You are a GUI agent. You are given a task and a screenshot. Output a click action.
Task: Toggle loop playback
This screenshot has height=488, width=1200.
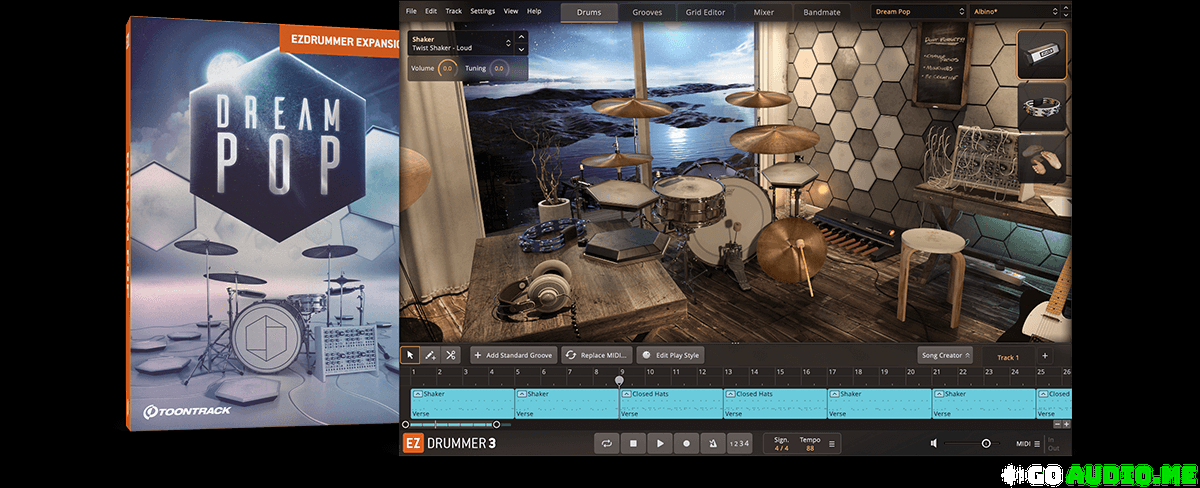(606, 443)
